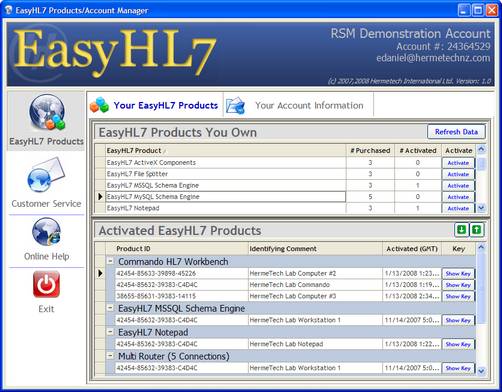The width and height of the screenshot is (502, 392).
Task: Click the green up-arrow collapse-all icon
Action: pos(477,230)
